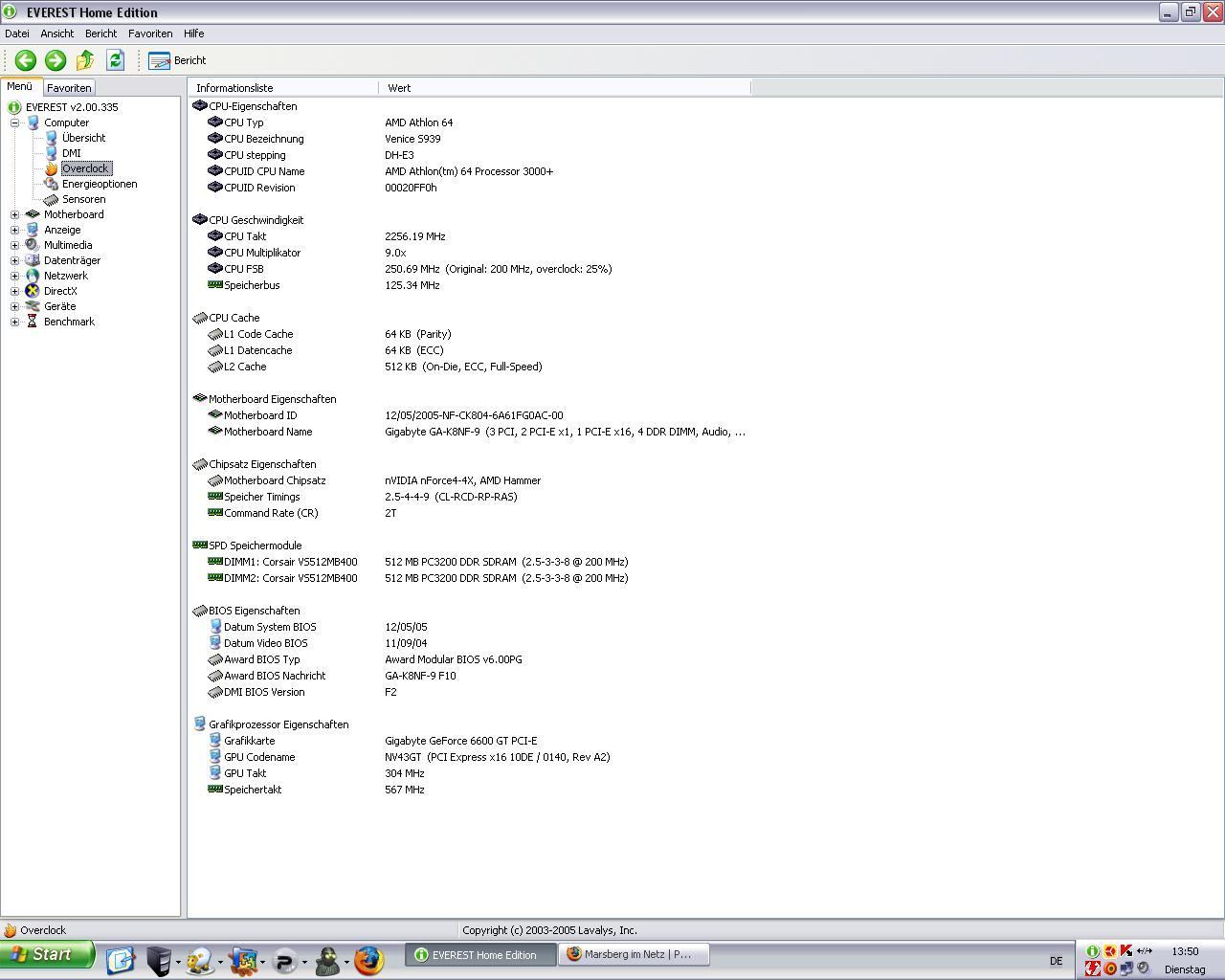Click the Netzwerk globe icon in tree
Screen dimensions: 1225x980
coord(33,276)
